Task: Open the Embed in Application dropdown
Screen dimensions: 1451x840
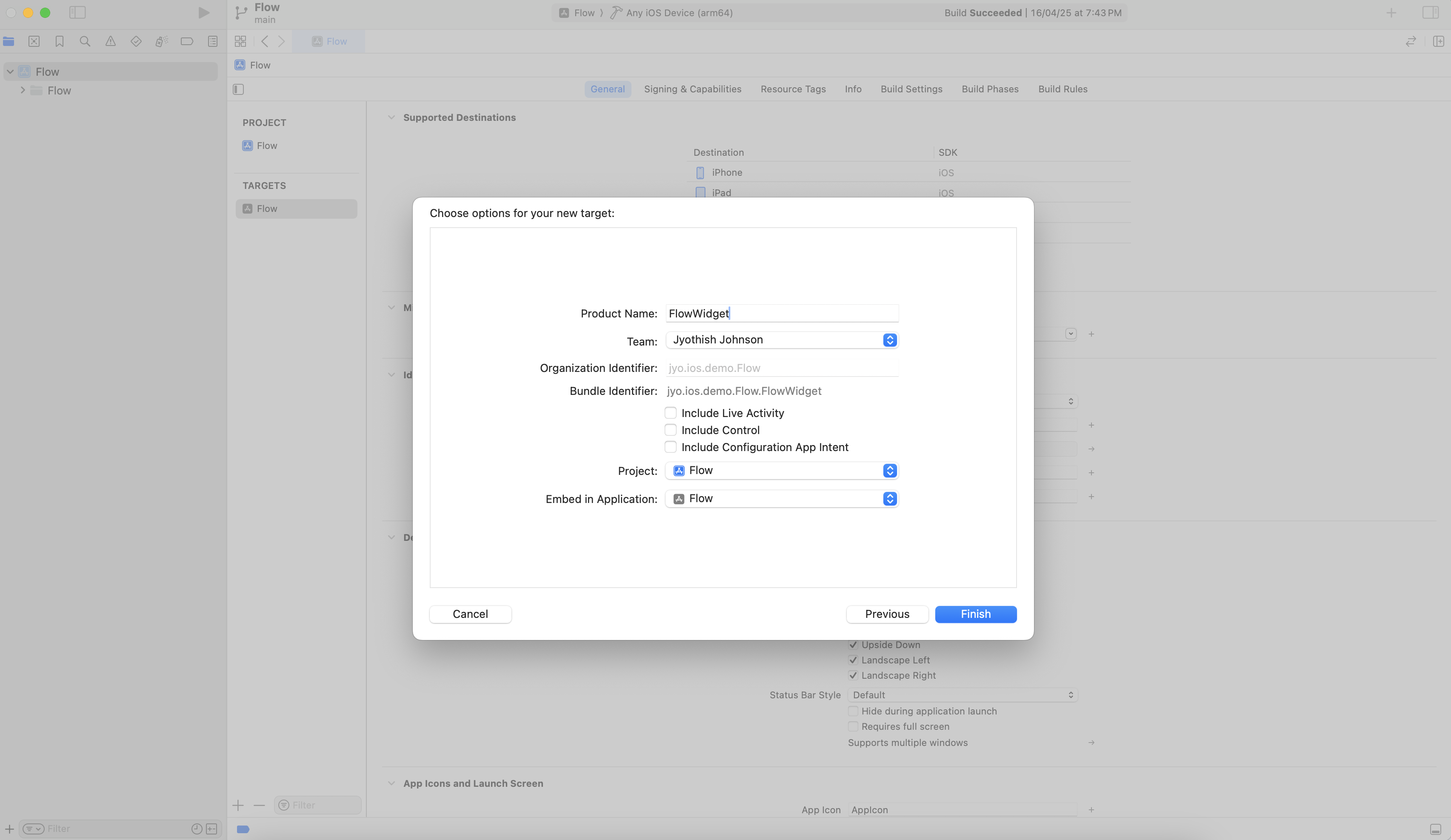Action: (x=782, y=499)
